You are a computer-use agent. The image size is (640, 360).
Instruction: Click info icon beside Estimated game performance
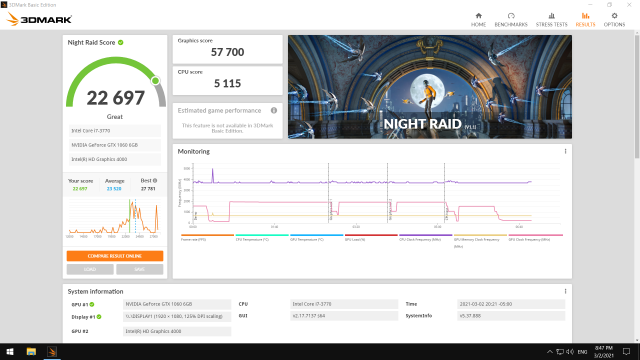coord(274,110)
